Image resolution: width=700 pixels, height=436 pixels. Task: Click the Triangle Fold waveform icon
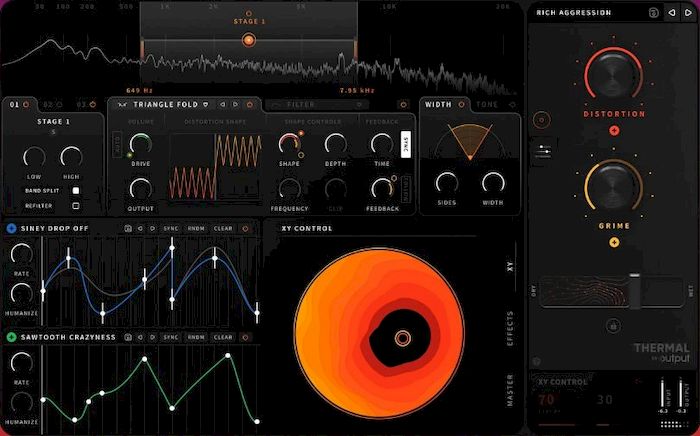point(122,104)
